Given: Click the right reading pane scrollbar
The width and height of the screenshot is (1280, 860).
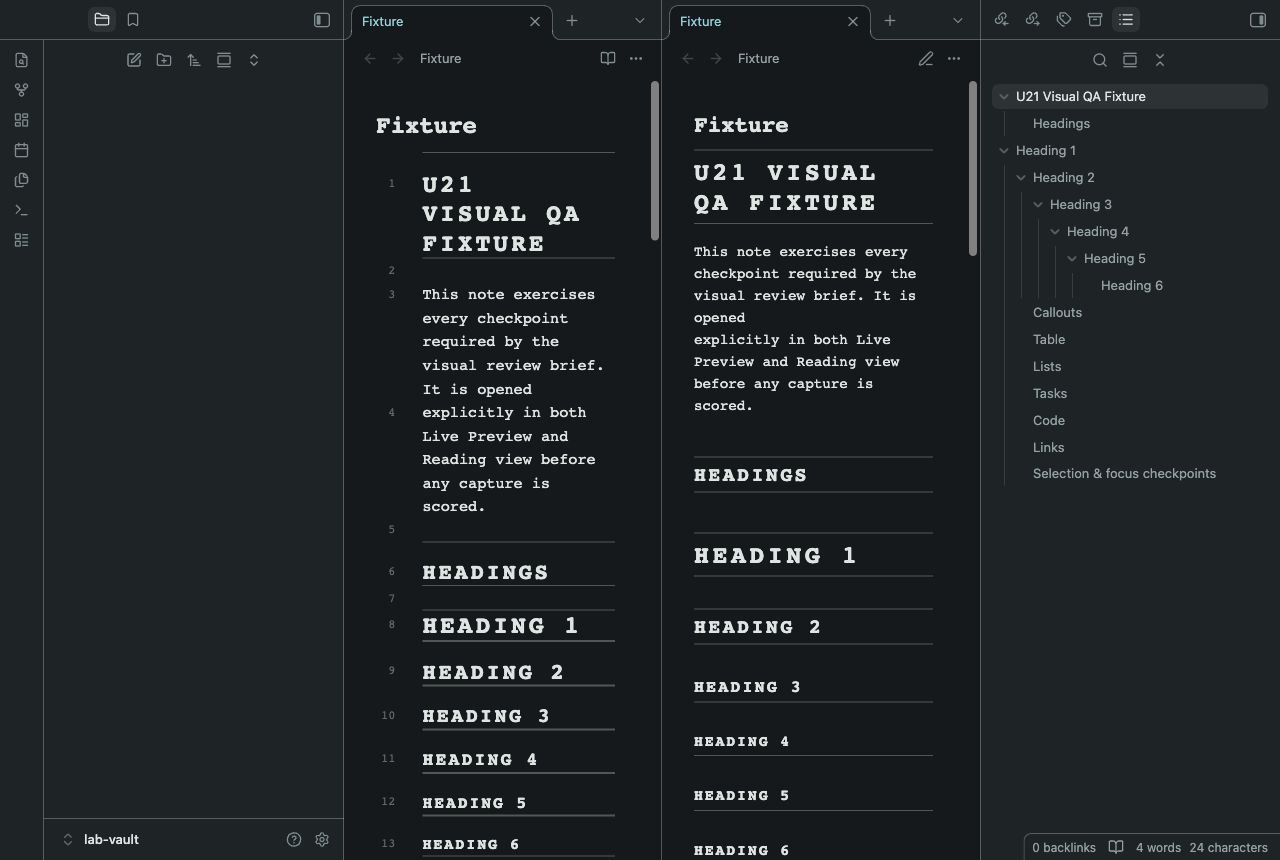Looking at the screenshot, I should pyautogui.click(x=973, y=169).
